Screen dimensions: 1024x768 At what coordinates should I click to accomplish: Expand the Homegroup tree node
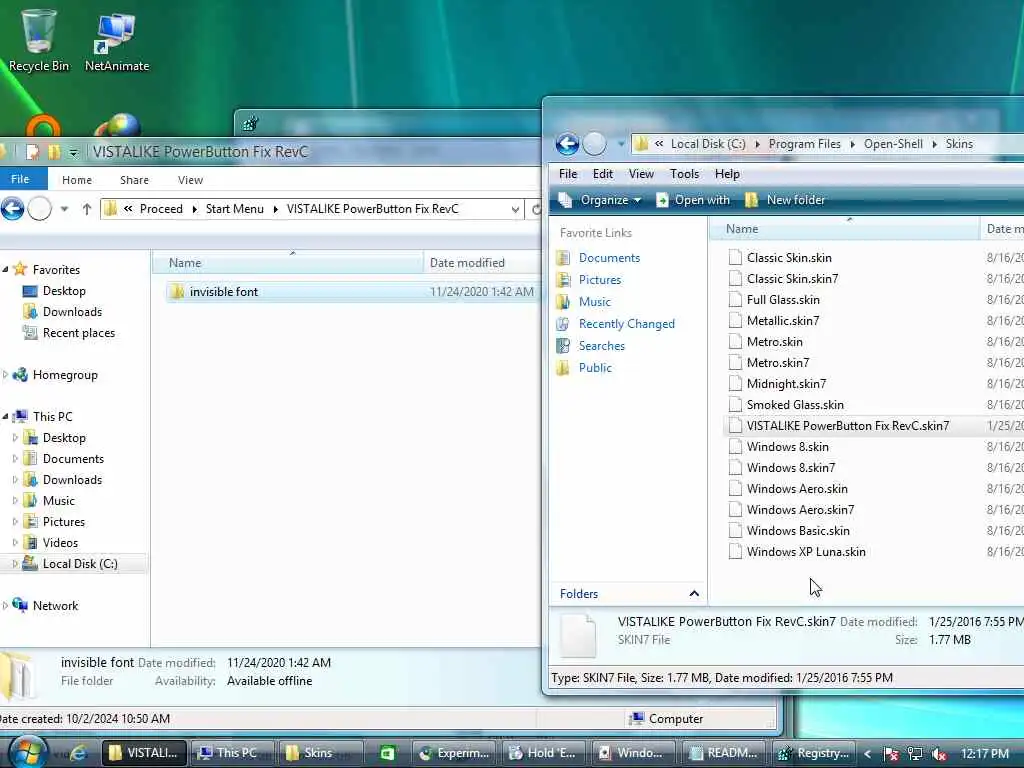point(5,375)
